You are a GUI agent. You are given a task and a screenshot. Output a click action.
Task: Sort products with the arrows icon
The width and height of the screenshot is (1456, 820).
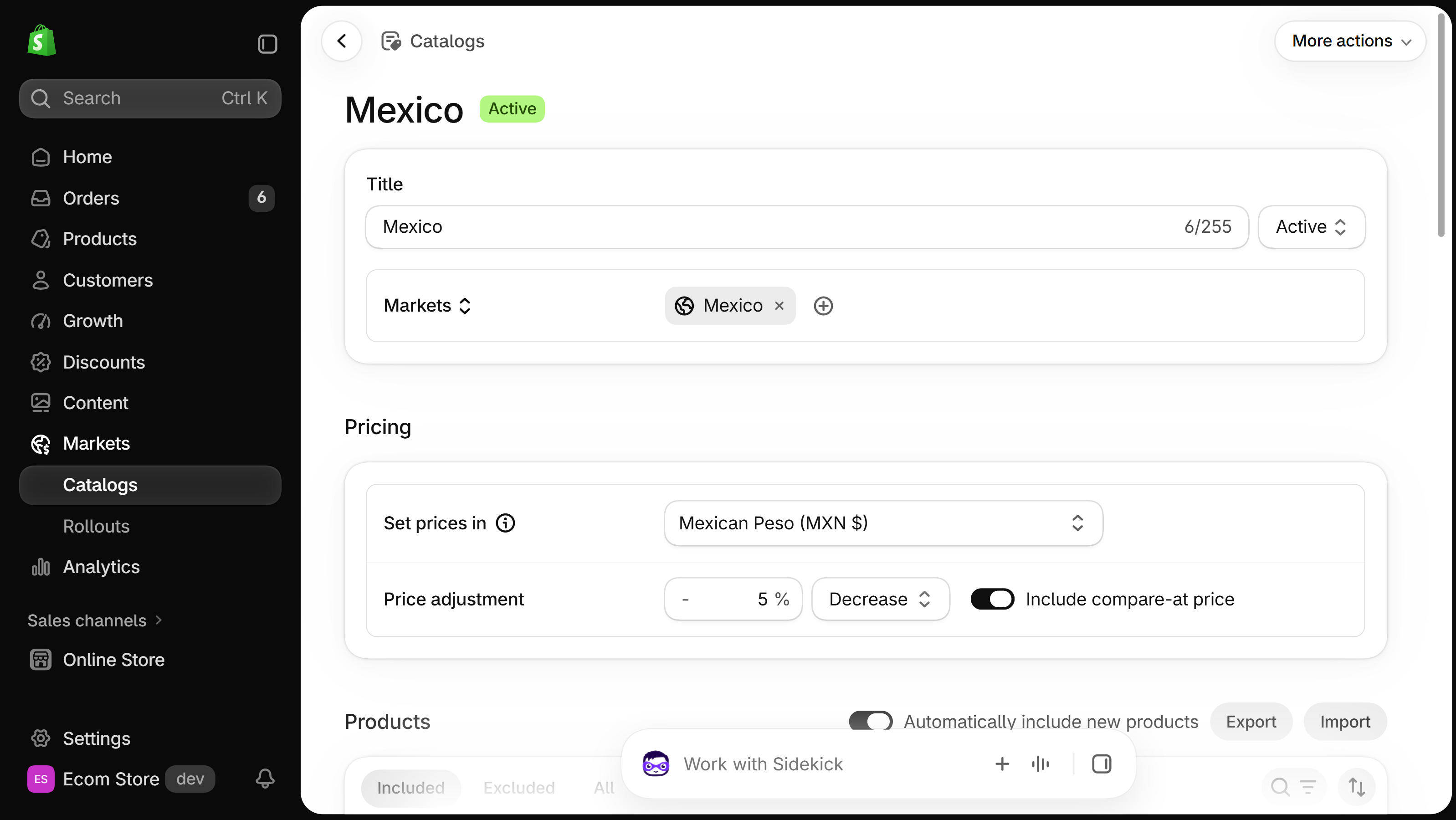(x=1357, y=787)
